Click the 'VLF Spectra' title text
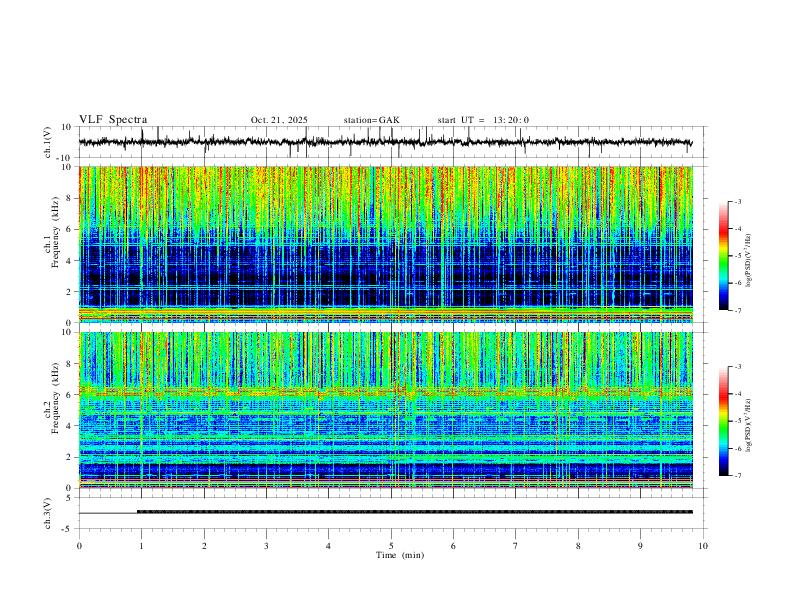The height and width of the screenshot is (612, 792). [113, 120]
